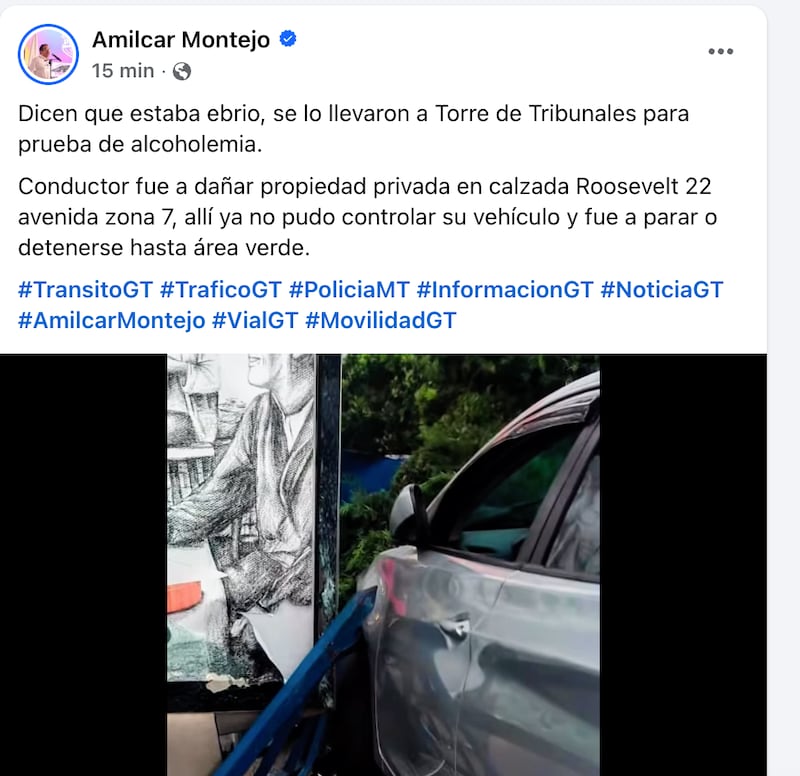This screenshot has width=800, height=776.
Task: Open the Amilcar Montejo profile name link
Action: (181, 39)
